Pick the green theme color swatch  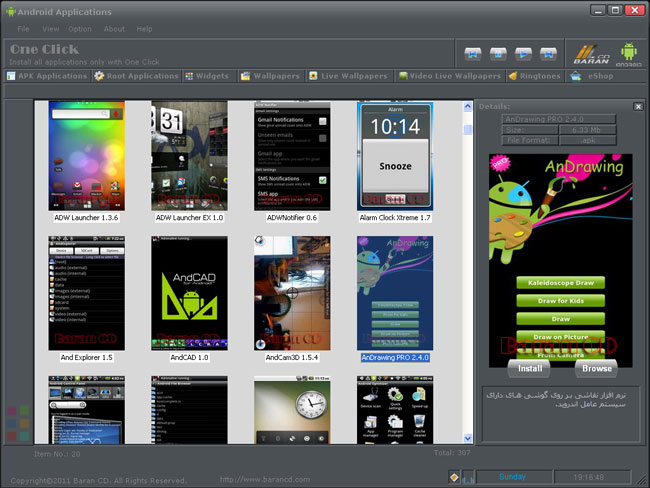click(x=25, y=411)
